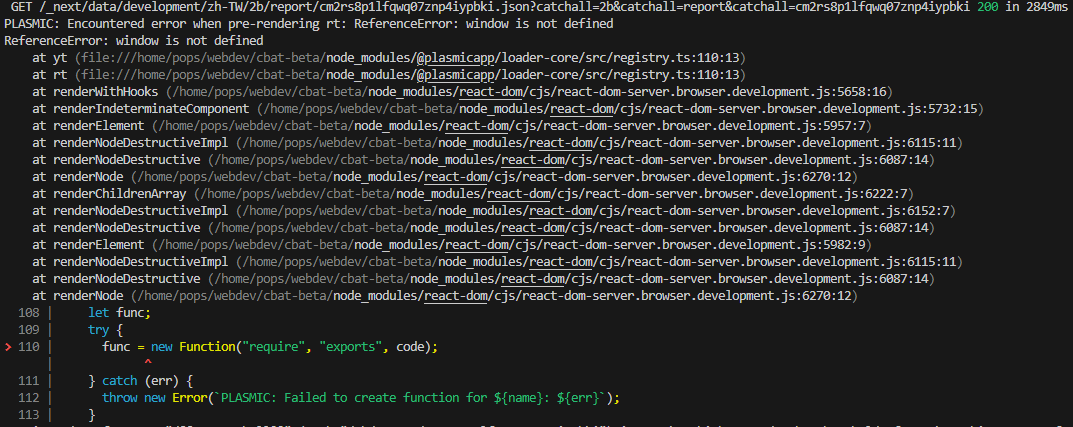
Task: Open the @plasmicapp link in the rt stack frame
Action: pos(453,75)
